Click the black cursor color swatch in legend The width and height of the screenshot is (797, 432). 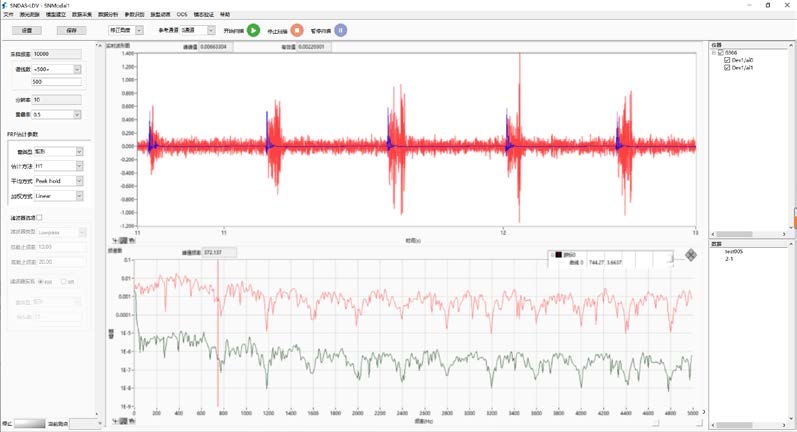click(557, 256)
